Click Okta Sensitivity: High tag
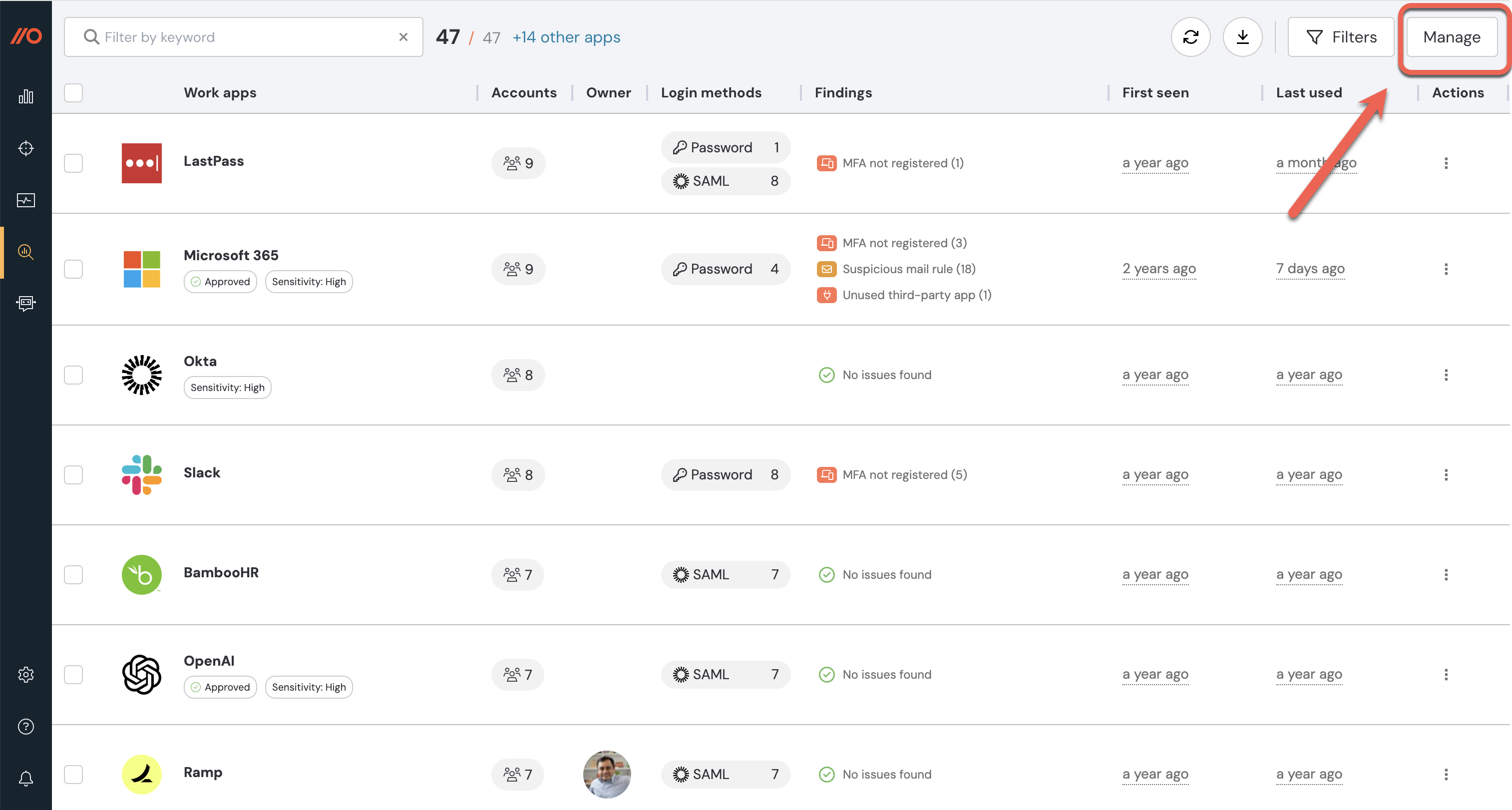The height and width of the screenshot is (810, 1512). [x=228, y=387]
